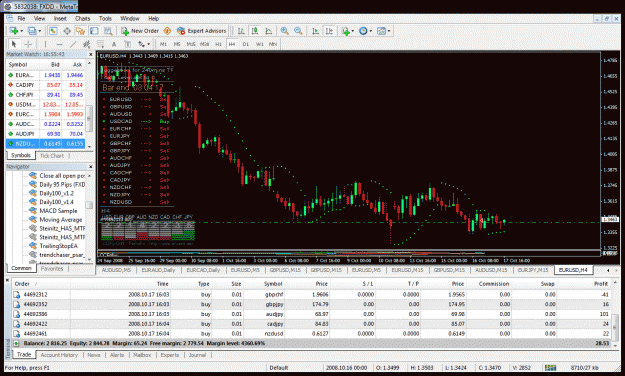Open the Profiles toolbar button
This screenshot has width=625, height=376.
click(x=33, y=31)
